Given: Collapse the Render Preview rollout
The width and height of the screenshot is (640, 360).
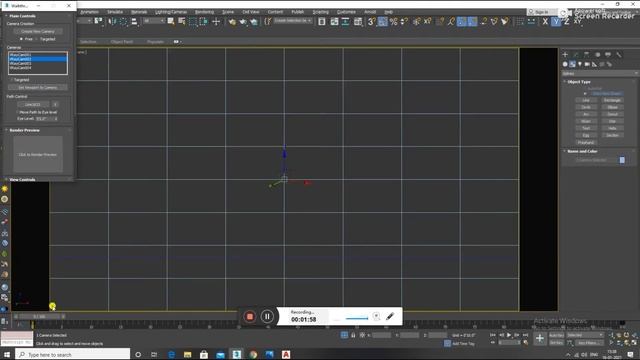Looking at the screenshot, I should click(x=24, y=130).
